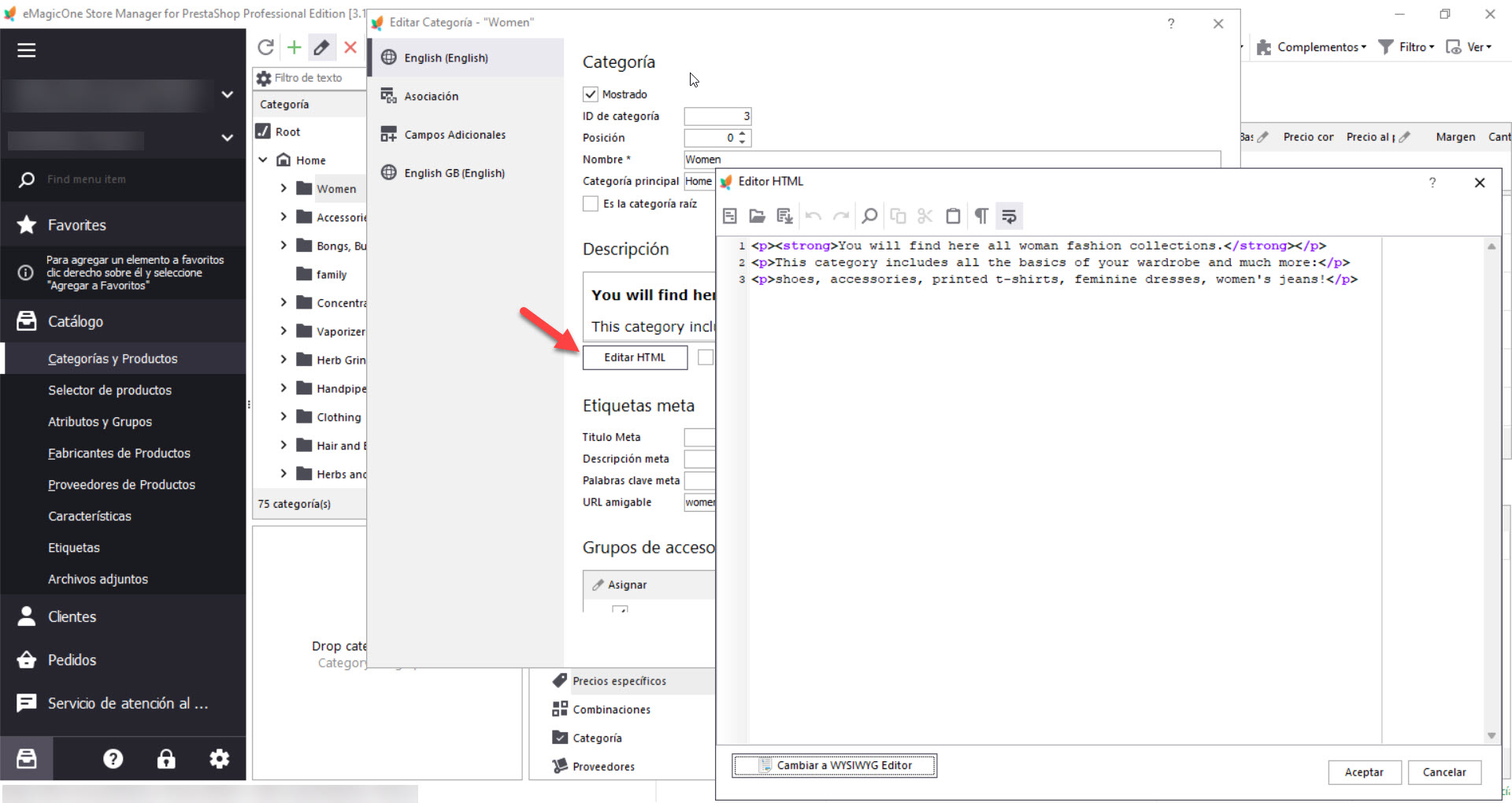Expand the Handpipe category node

click(283, 388)
